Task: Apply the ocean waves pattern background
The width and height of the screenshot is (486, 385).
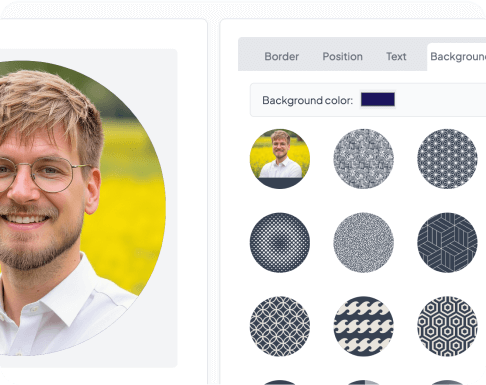Action: [x=363, y=326]
